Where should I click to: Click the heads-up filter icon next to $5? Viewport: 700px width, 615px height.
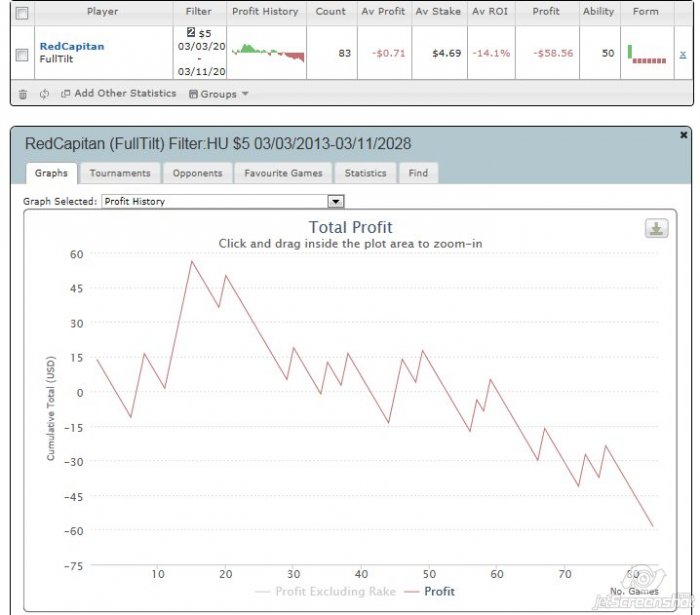pos(191,32)
